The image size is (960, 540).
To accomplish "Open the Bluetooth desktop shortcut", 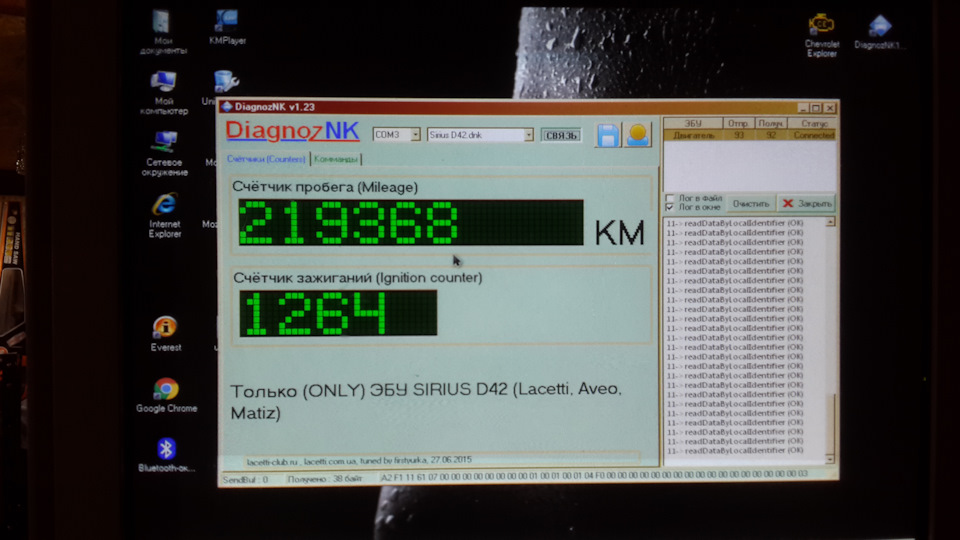I will (x=167, y=455).
